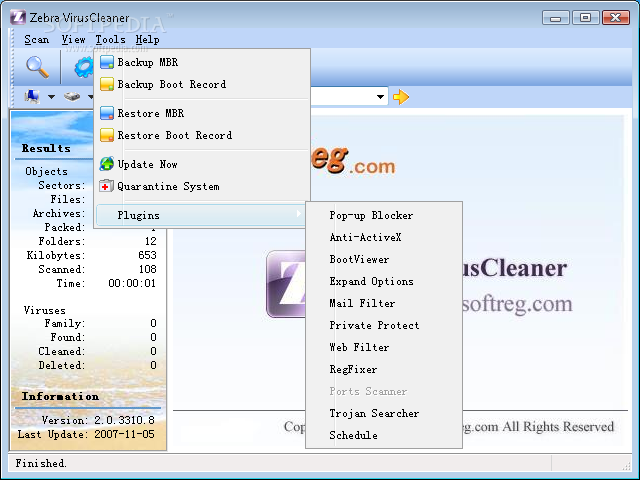Screen dimensions: 640x480
Task: Click the Kilobytes value 653
Action: 147,255
